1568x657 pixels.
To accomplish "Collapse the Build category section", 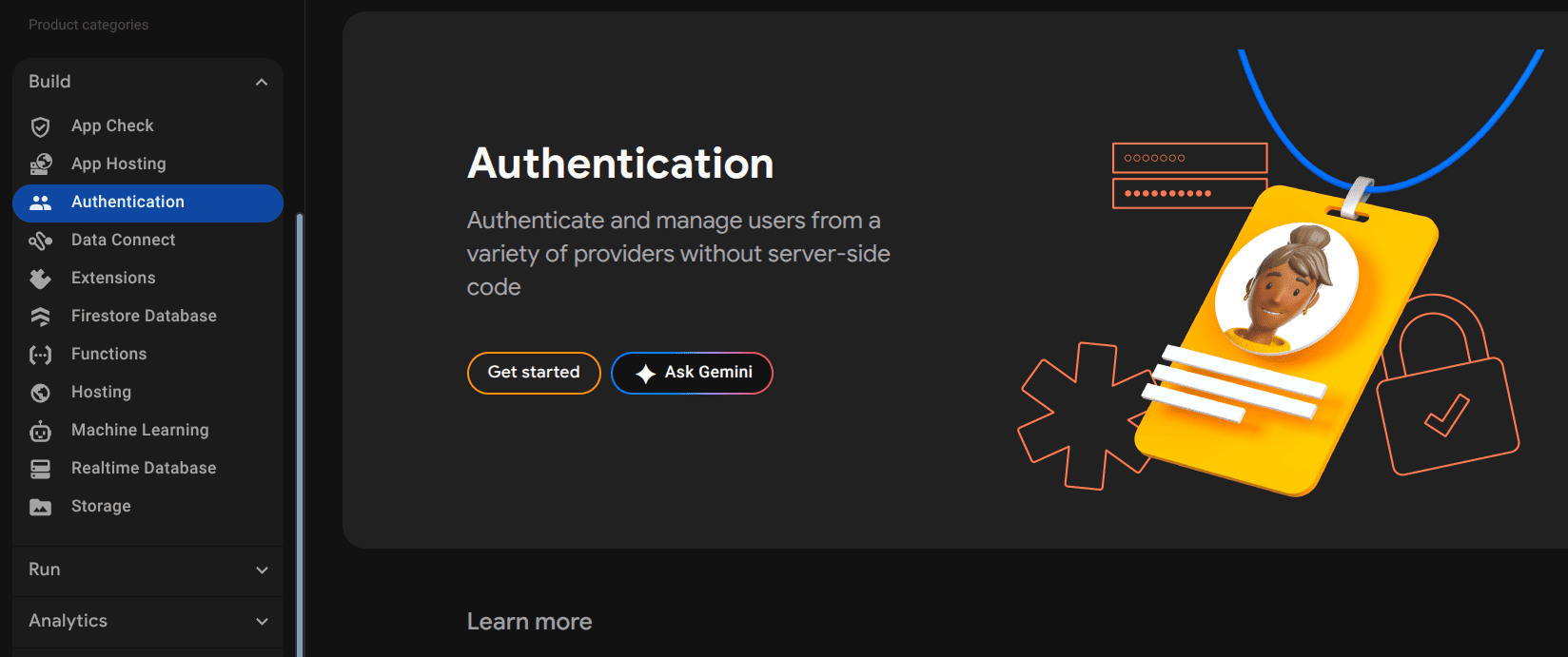I will [x=262, y=82].
